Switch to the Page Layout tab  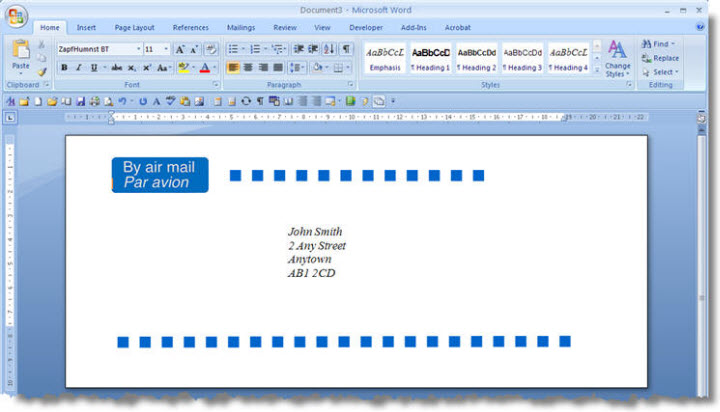tap(134, 28)
